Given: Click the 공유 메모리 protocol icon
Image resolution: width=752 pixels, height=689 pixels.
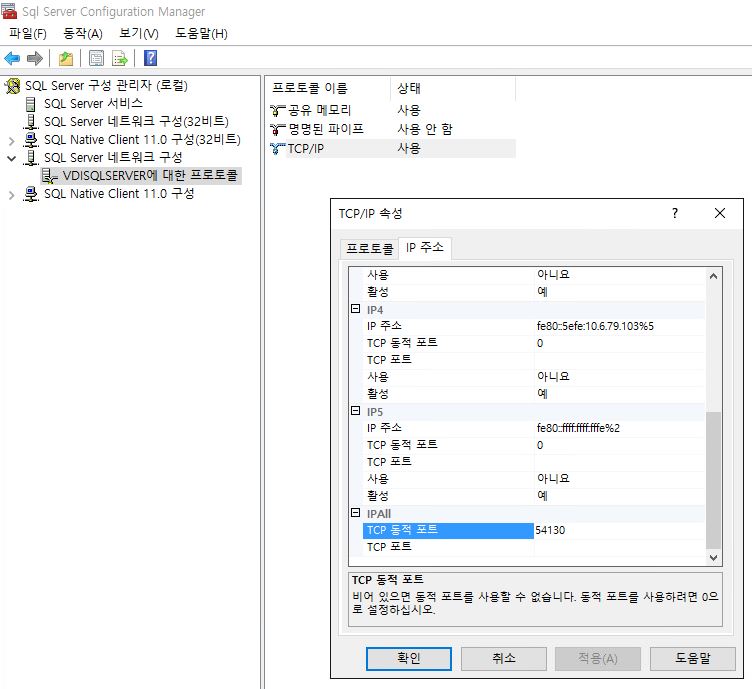Looking at the screenshot, I should [277, 111].
